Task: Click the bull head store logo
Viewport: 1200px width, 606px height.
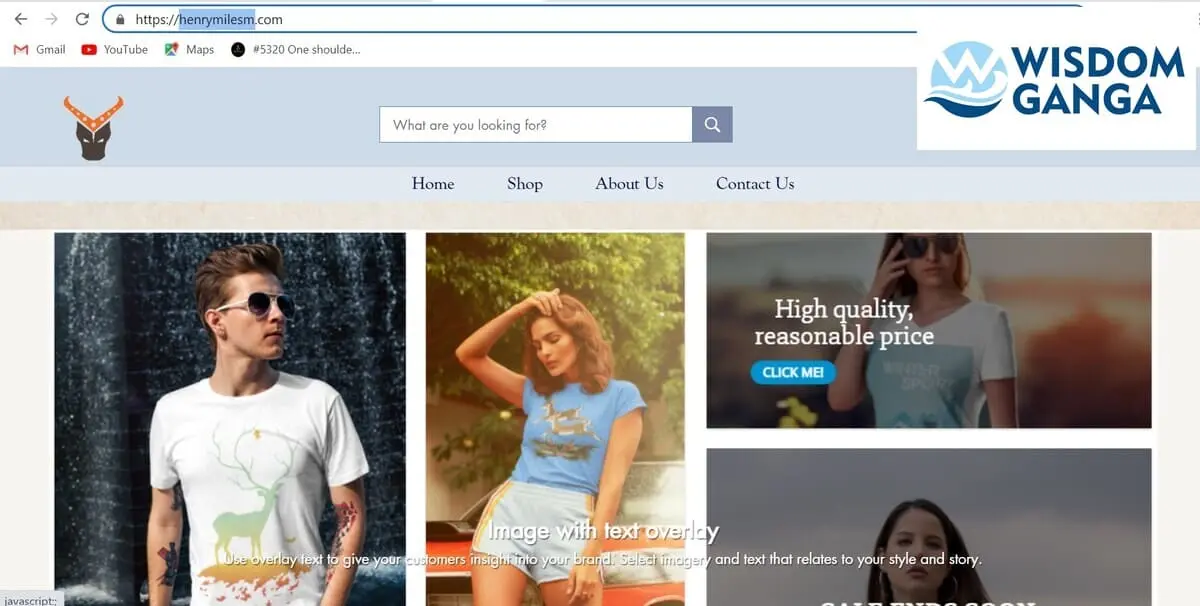Action: click(93, 128)
